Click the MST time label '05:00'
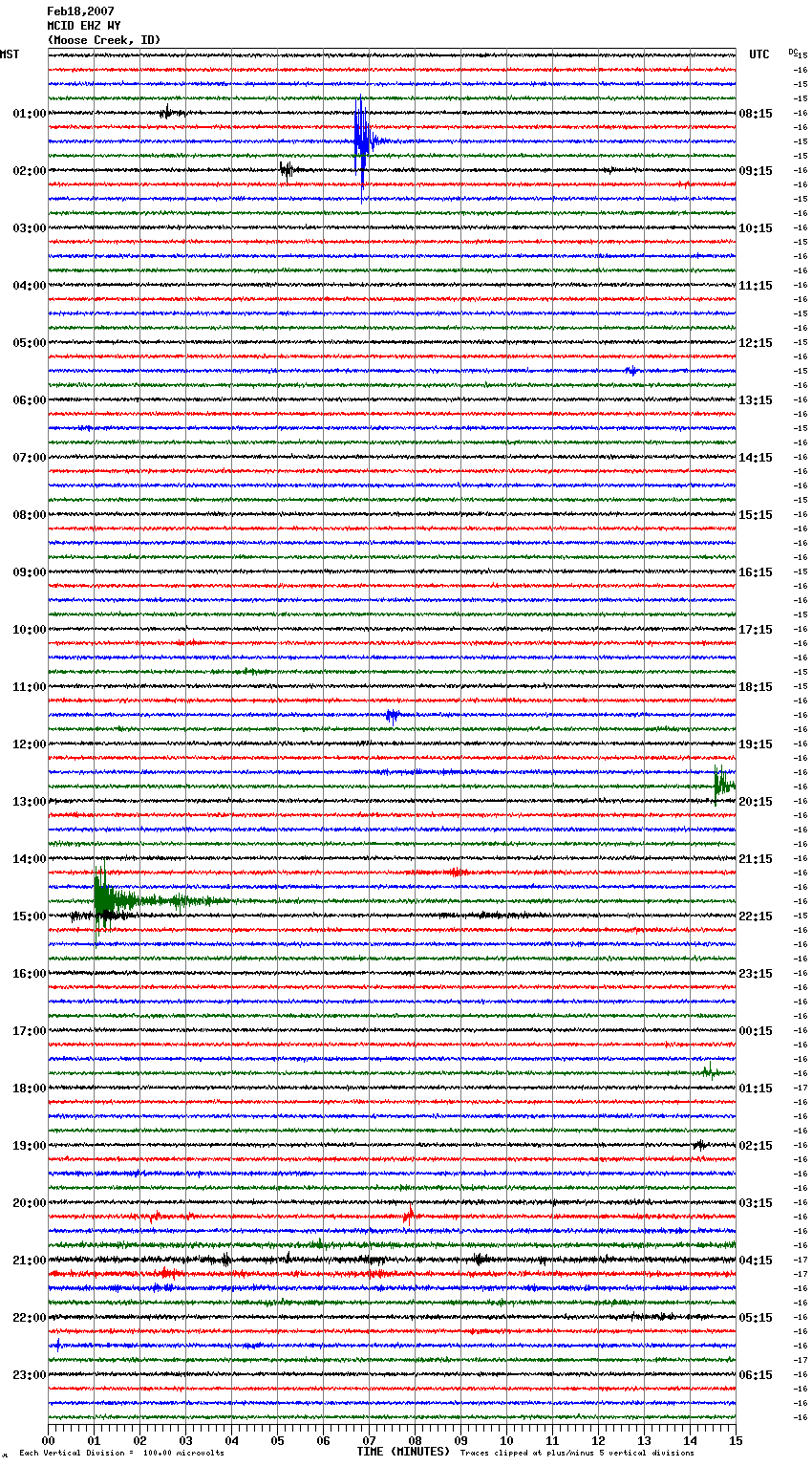Screen dimensions: 812x1466 30,343
